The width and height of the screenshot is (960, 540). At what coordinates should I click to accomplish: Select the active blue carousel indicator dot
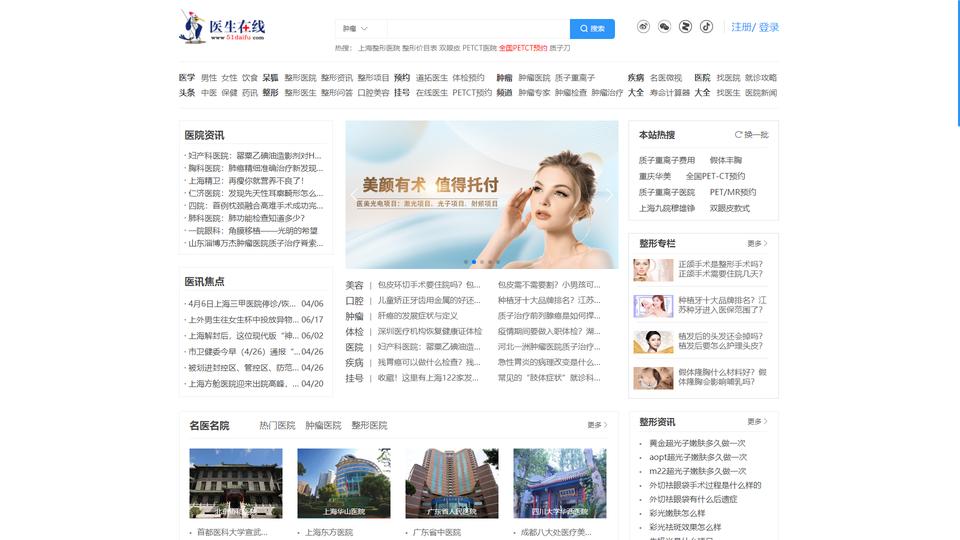[474, 262]
